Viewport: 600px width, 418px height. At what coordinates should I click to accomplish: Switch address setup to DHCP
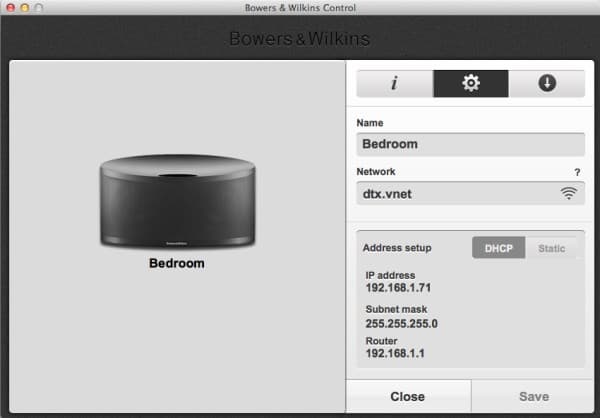(x=499, y=248)
